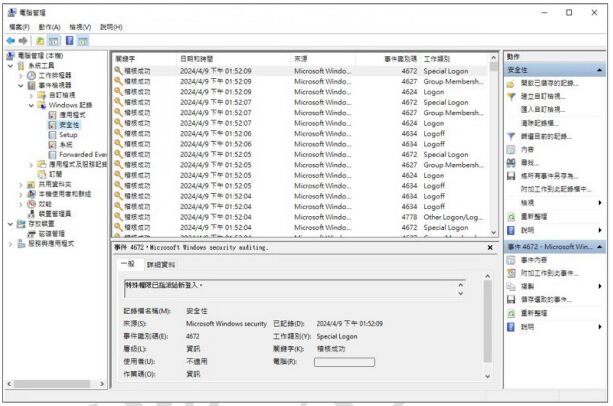Image resolution: width=613 pixels, height=406 pixels.
Task: Sort events by the 日期和時間 column header
Action: pyautogui.click(x=201, y=59)
